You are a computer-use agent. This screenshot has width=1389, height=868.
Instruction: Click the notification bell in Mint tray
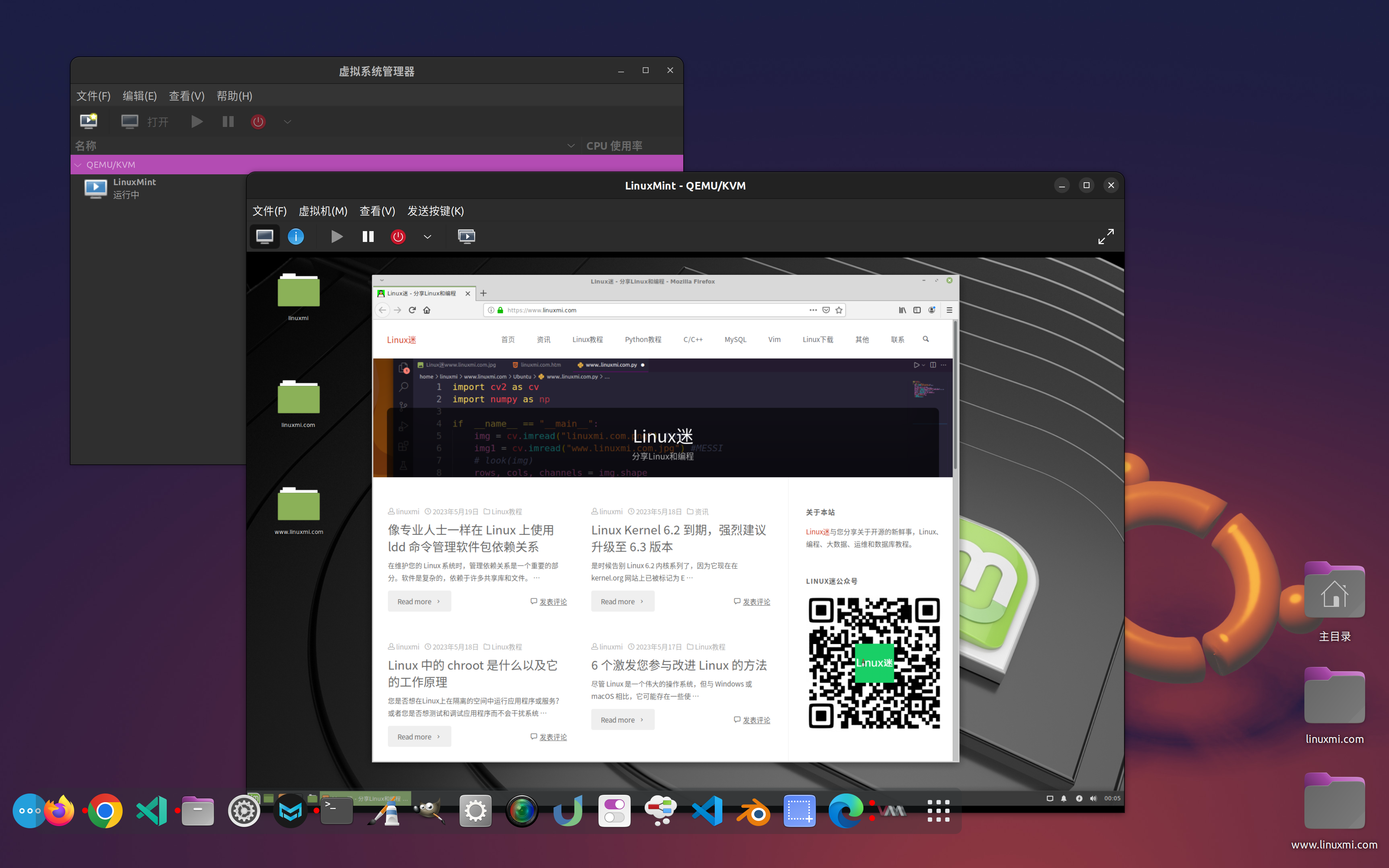point(1063,799)
